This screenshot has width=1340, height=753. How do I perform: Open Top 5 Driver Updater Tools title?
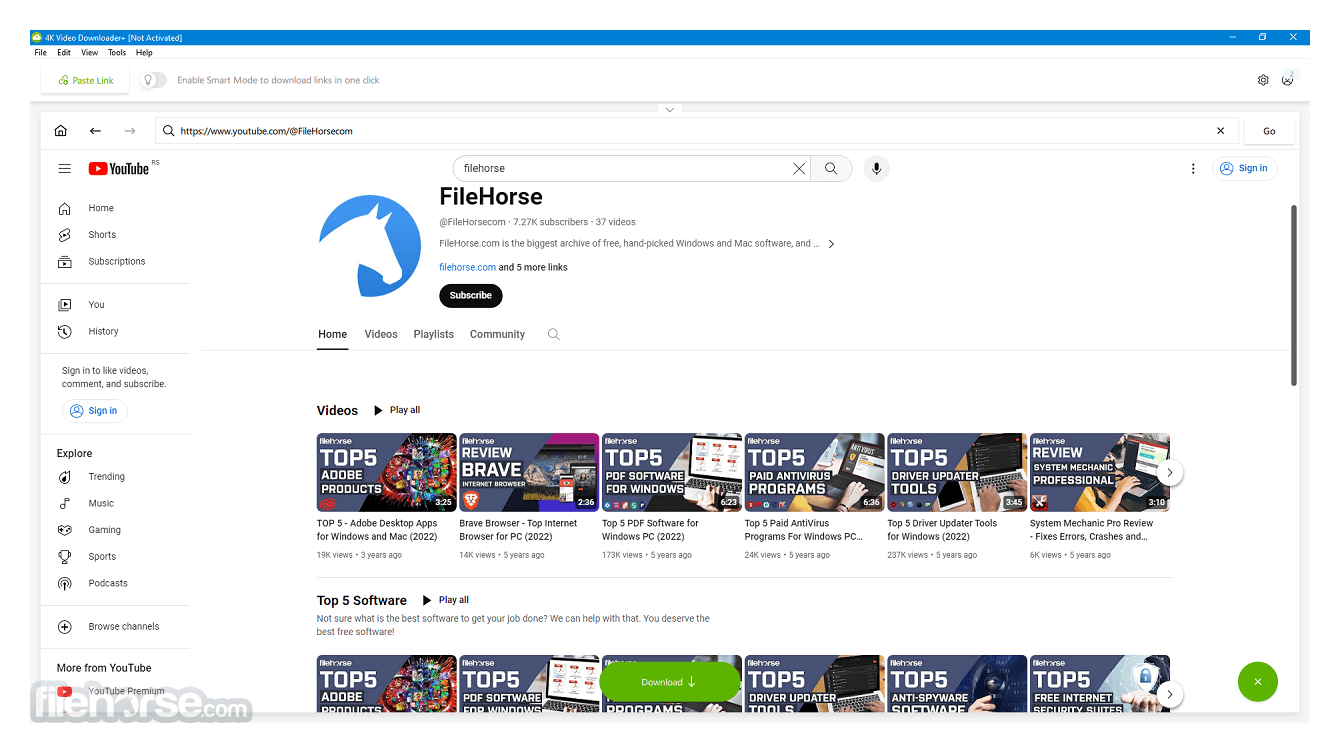[942, 530]
